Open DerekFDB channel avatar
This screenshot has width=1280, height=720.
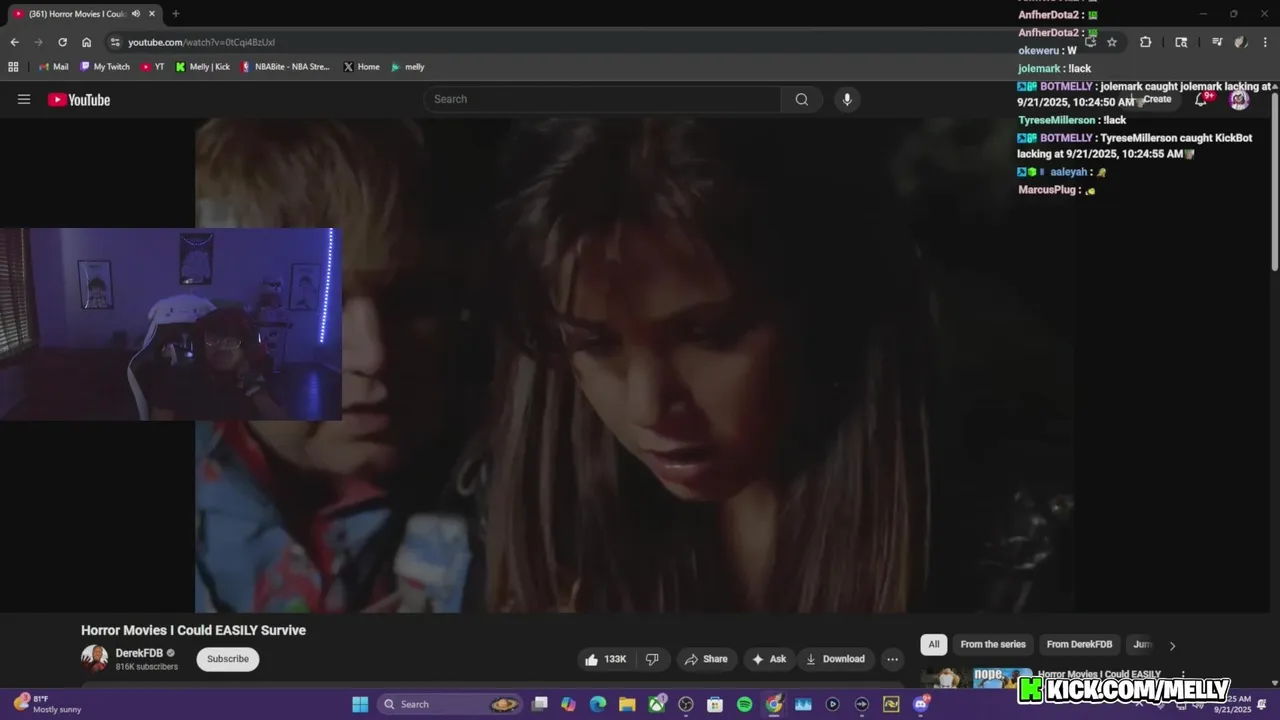(94, 658)
